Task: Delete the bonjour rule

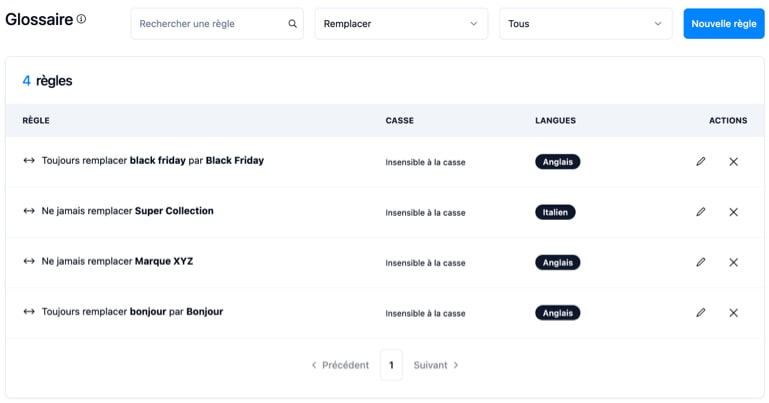Action: (x=733, y=312)
